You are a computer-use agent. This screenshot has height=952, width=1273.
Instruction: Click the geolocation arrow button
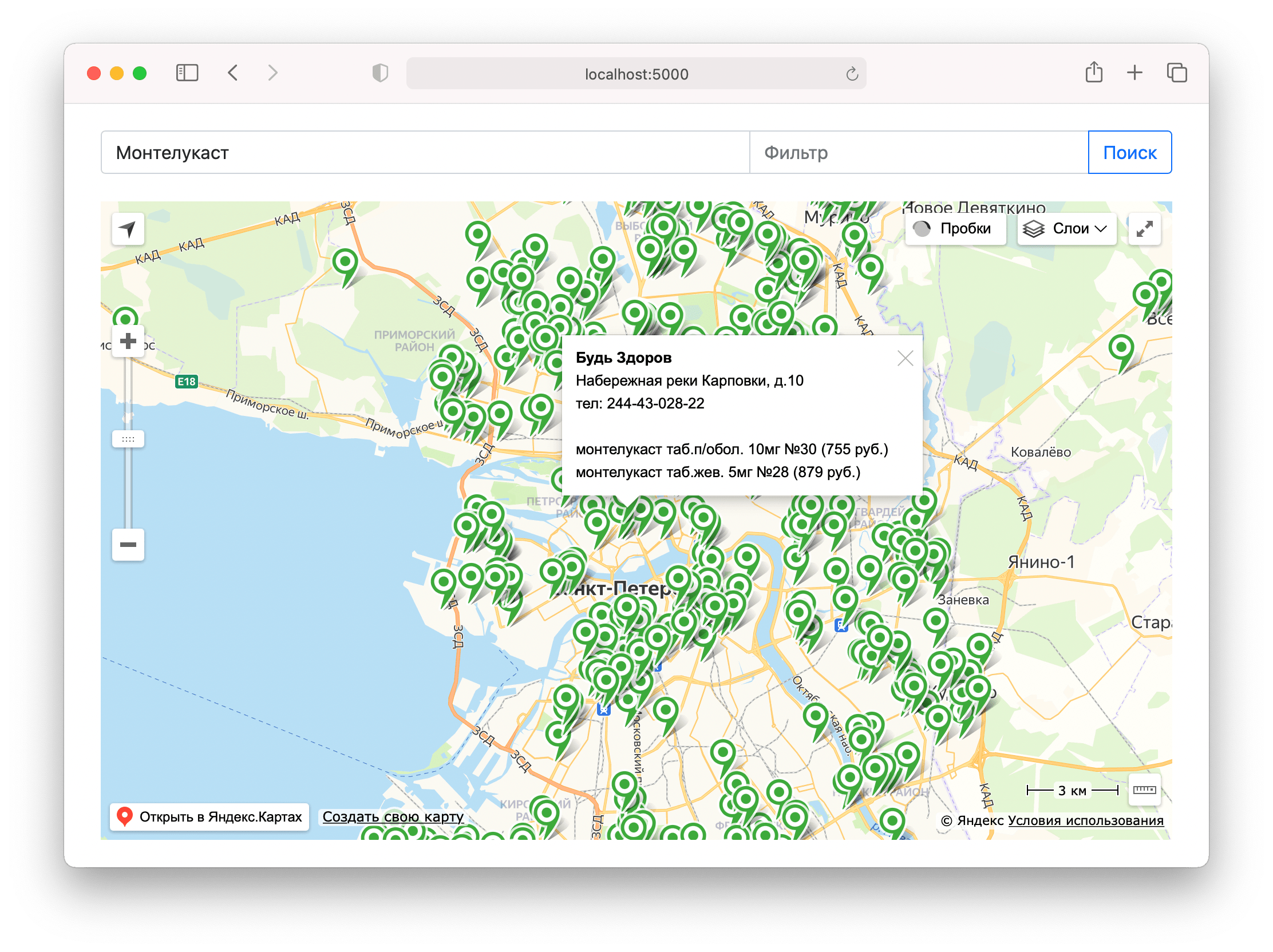pos(128,229)
